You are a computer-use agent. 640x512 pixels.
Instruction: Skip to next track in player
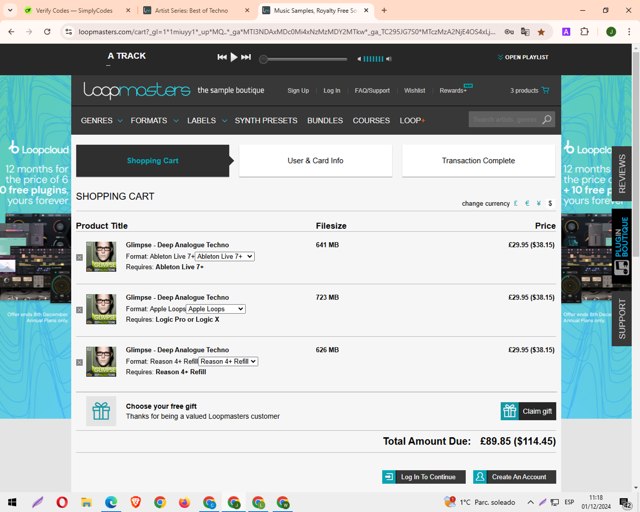246,57
